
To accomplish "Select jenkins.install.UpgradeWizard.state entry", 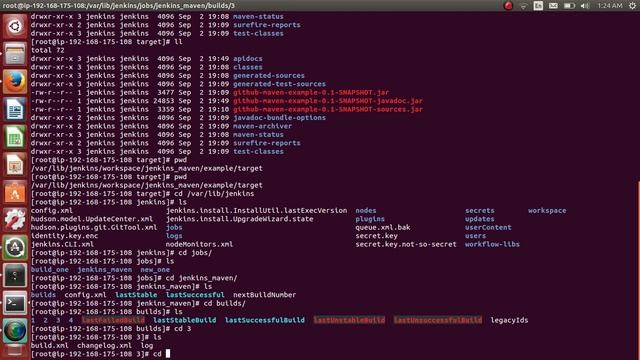I will coord(240,219).
